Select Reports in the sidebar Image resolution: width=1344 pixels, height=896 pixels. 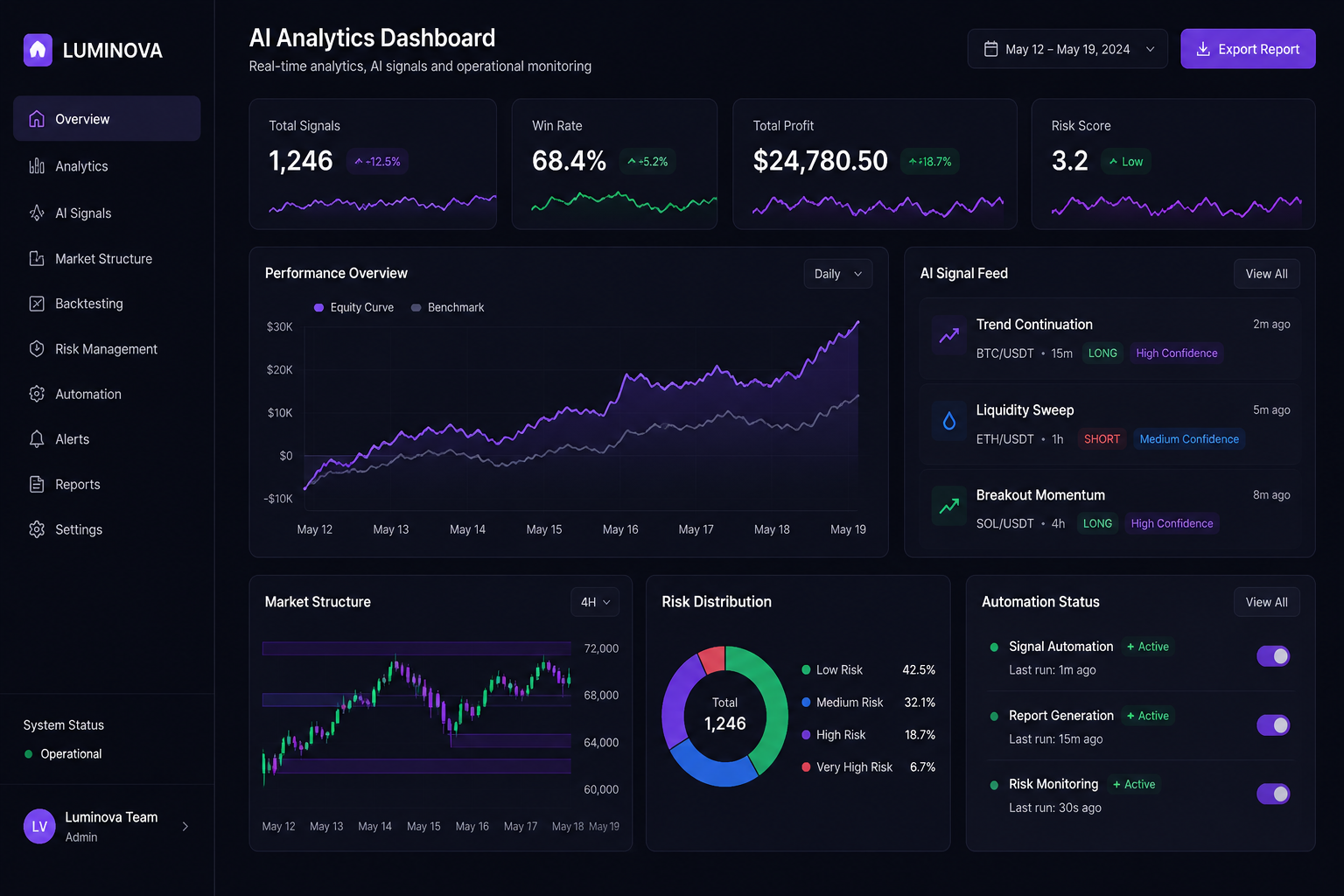pos(107,484)
